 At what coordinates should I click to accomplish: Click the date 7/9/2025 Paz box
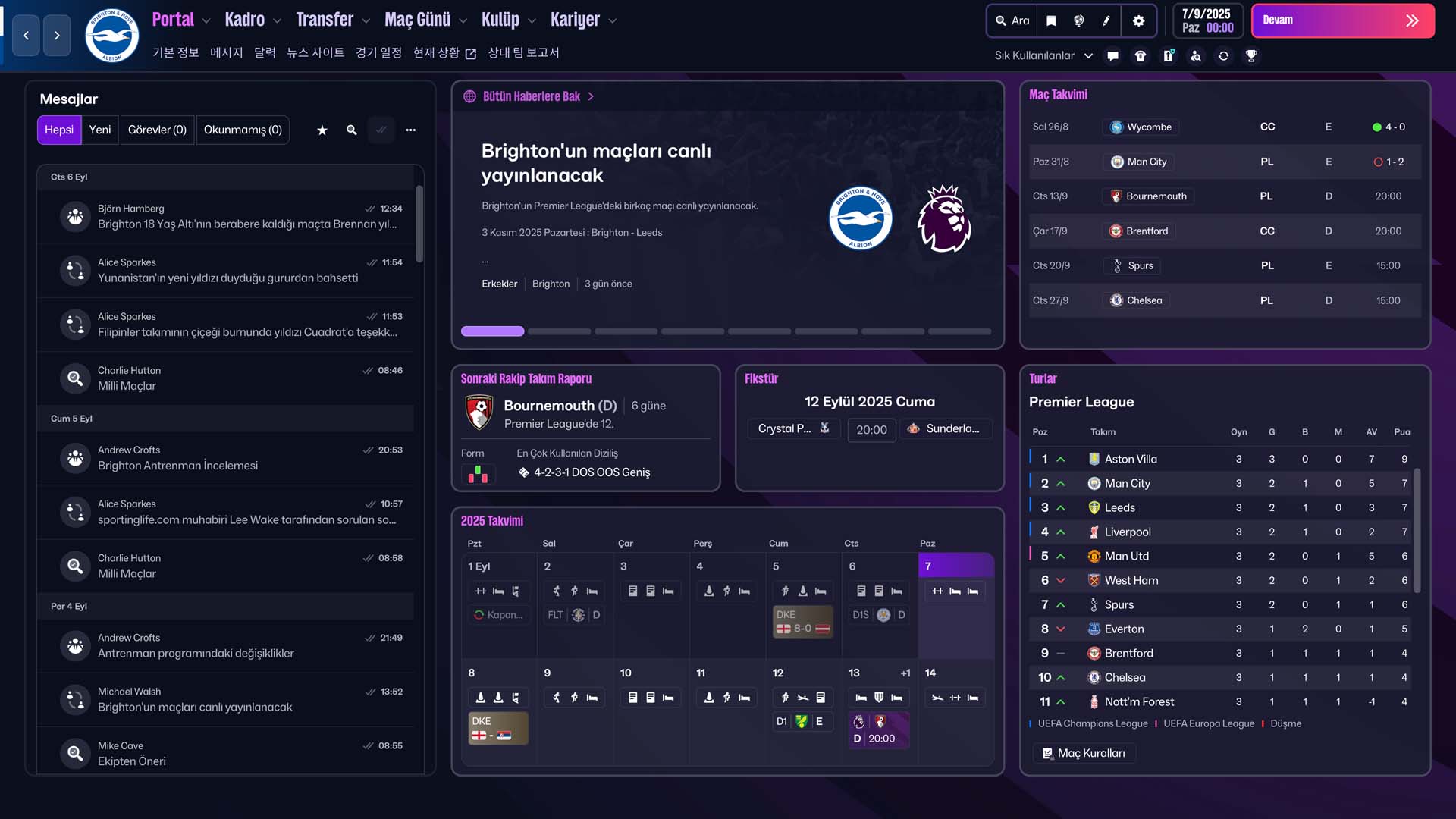[1207, 20]
